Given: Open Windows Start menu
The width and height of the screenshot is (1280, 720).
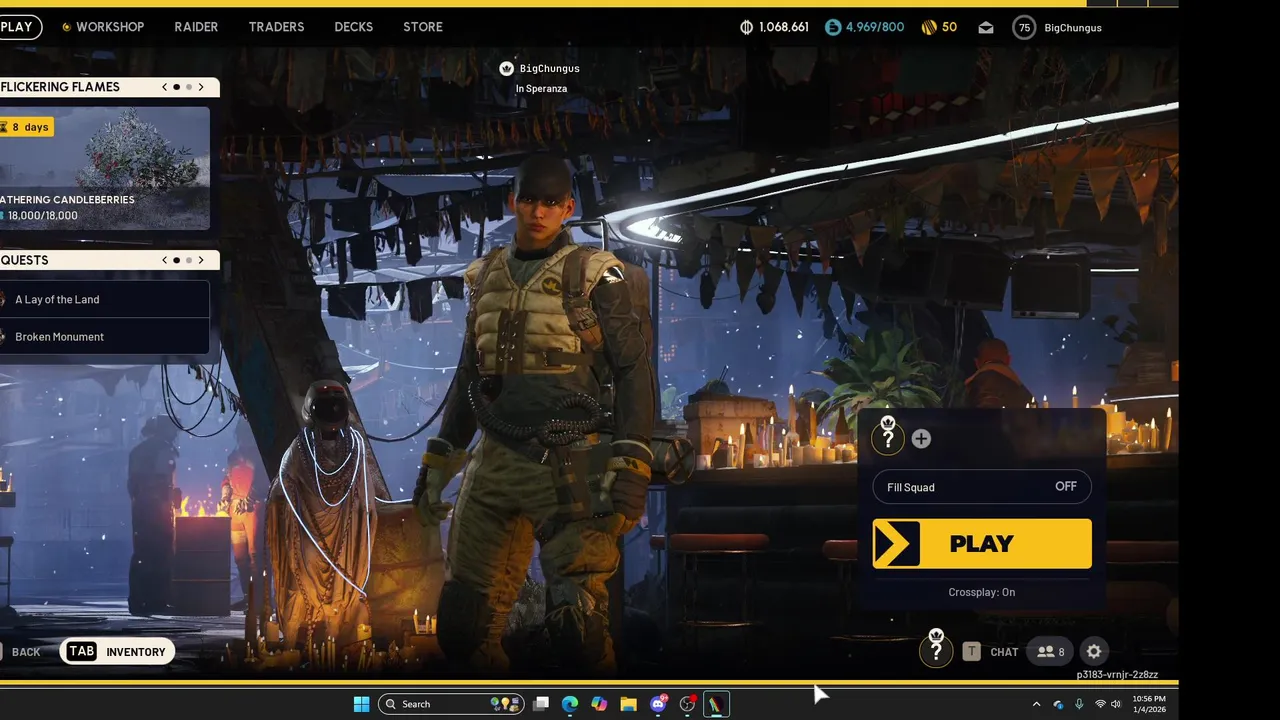Looking at the screenshot, I should tap(361, 704).
